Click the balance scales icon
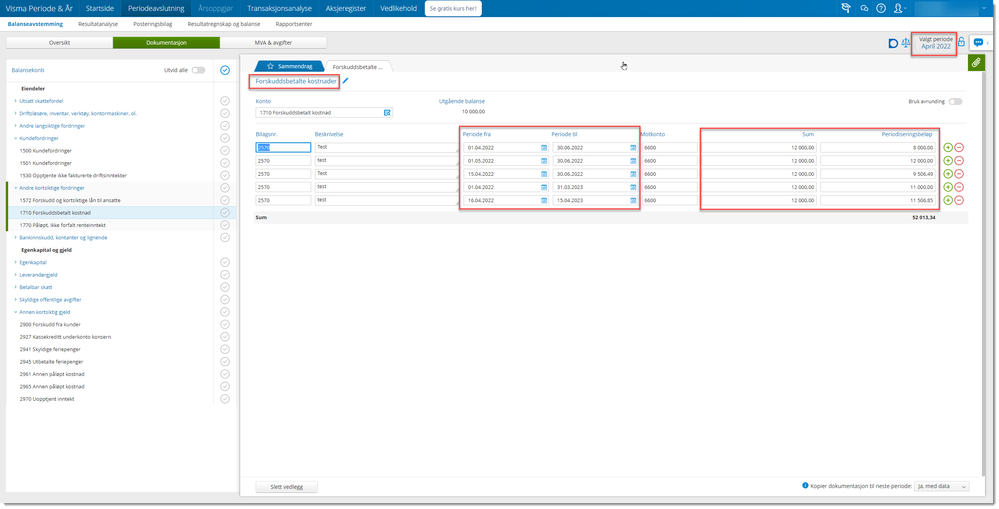The width and height of the screenshot is (999, 509). click(x=906, y=43)
